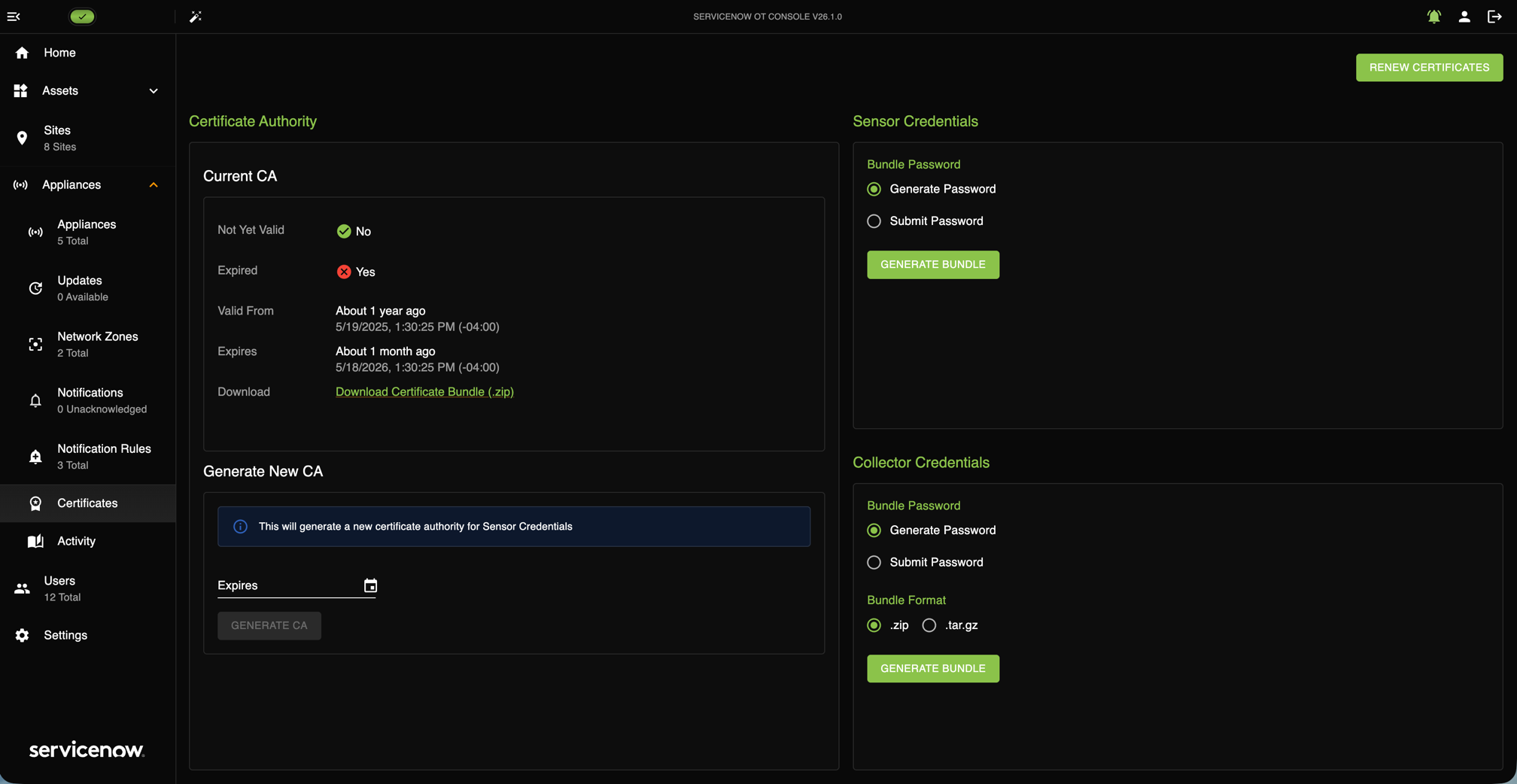Click the green Not Yet Valid check icon
This screenshot has height=784, width=1517.
344,231
